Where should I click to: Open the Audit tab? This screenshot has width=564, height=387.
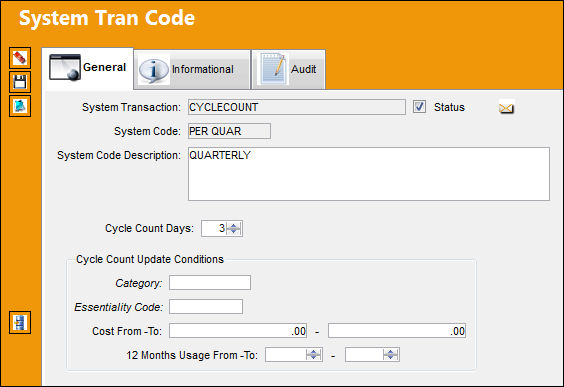tap(289, 69)
